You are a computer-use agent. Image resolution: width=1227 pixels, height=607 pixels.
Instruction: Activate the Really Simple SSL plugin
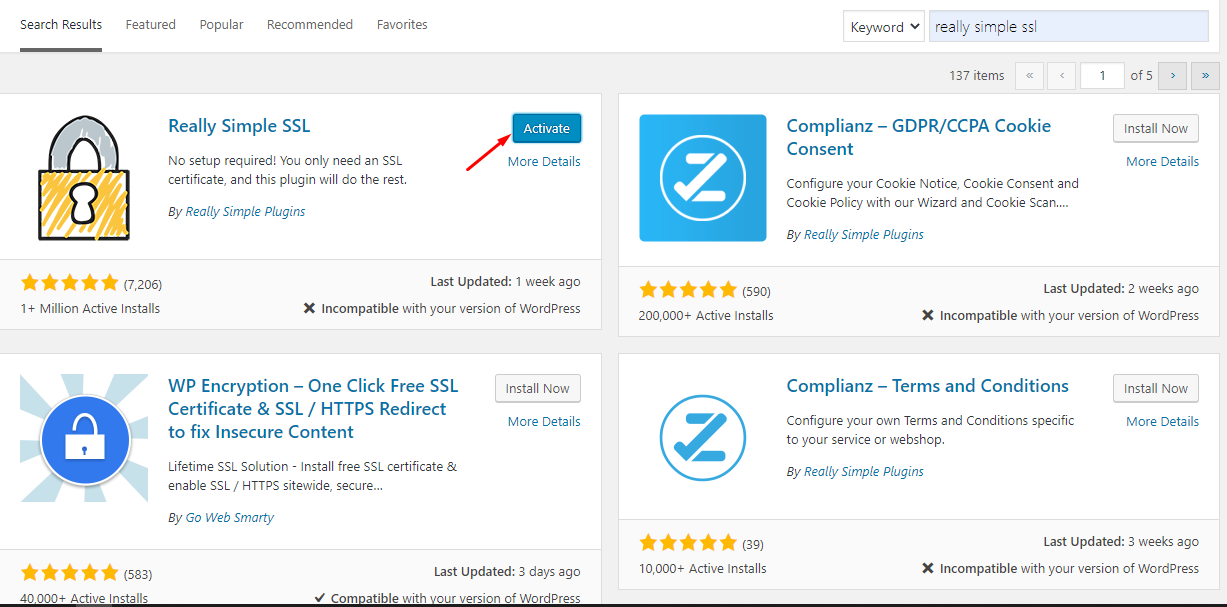click(x=546, y=128)
